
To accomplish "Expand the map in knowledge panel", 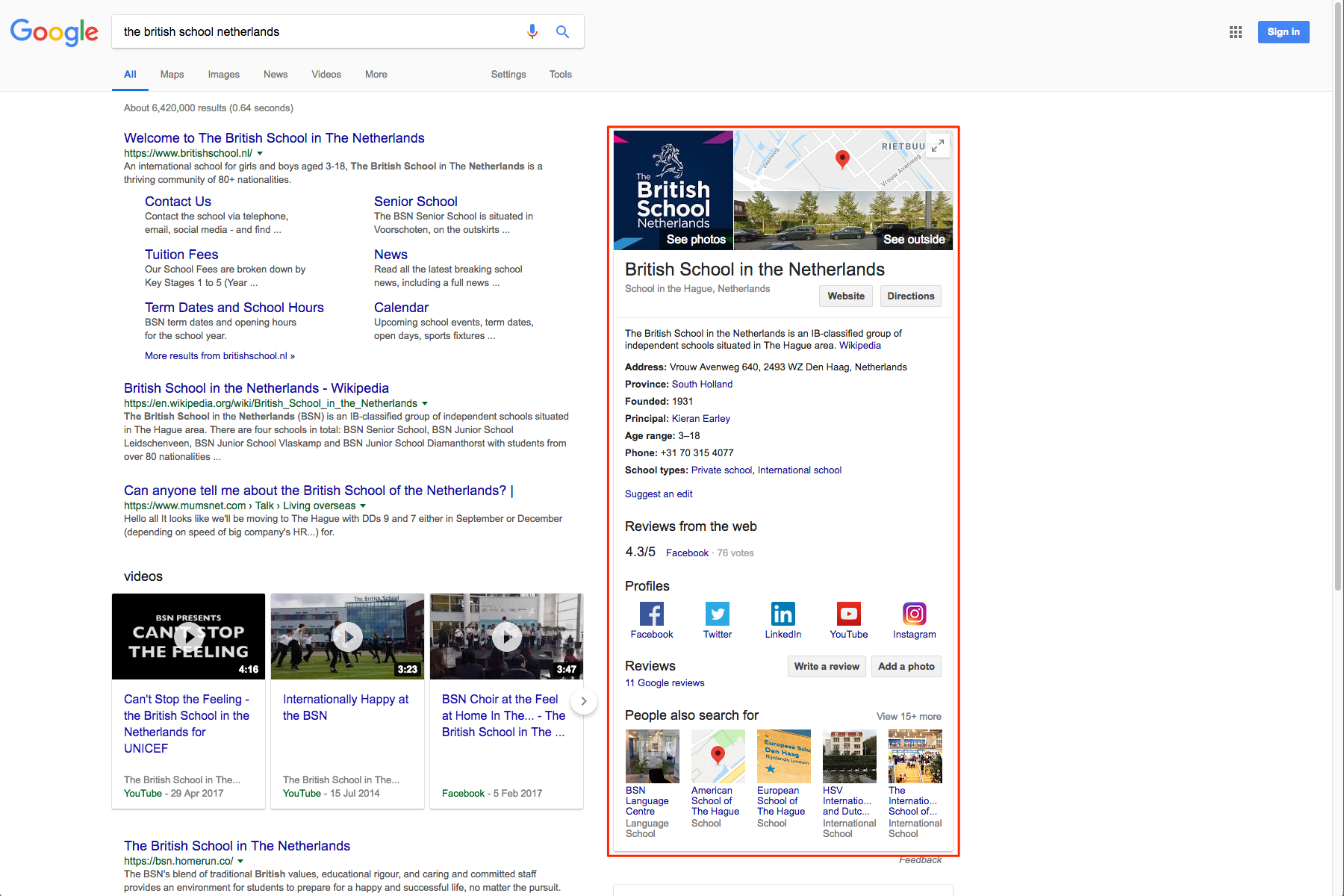I will click(938, 146).
